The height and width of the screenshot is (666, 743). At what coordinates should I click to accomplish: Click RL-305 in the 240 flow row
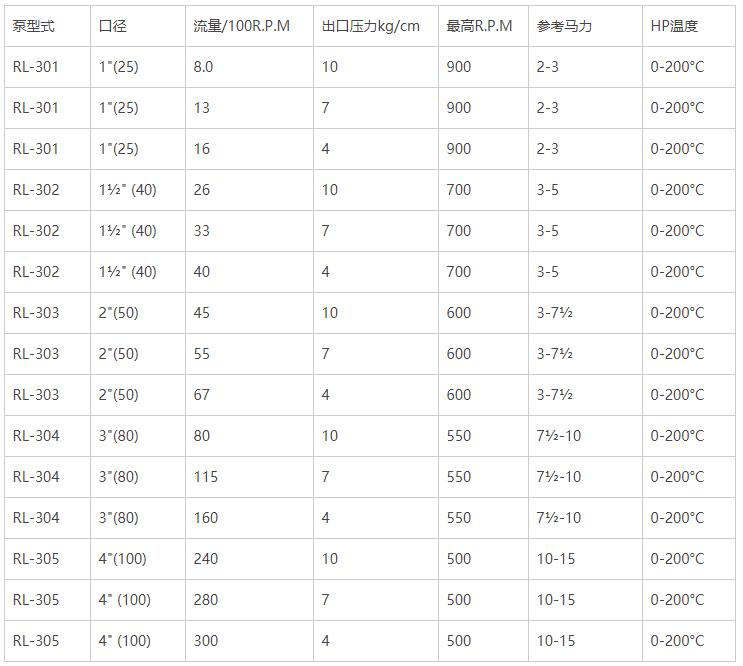[x=36, y=559]
